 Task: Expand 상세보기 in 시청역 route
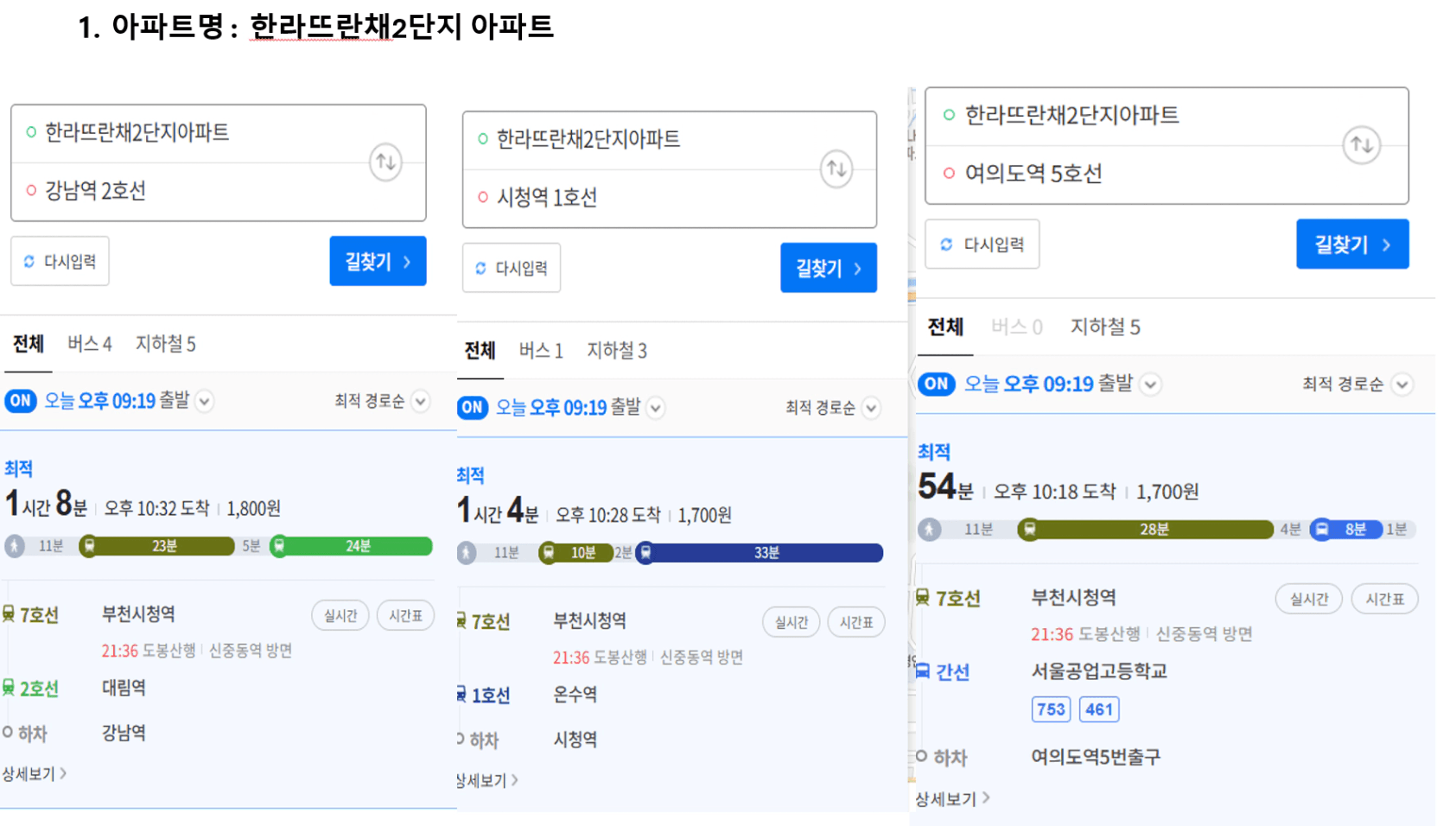click(487, 781)
